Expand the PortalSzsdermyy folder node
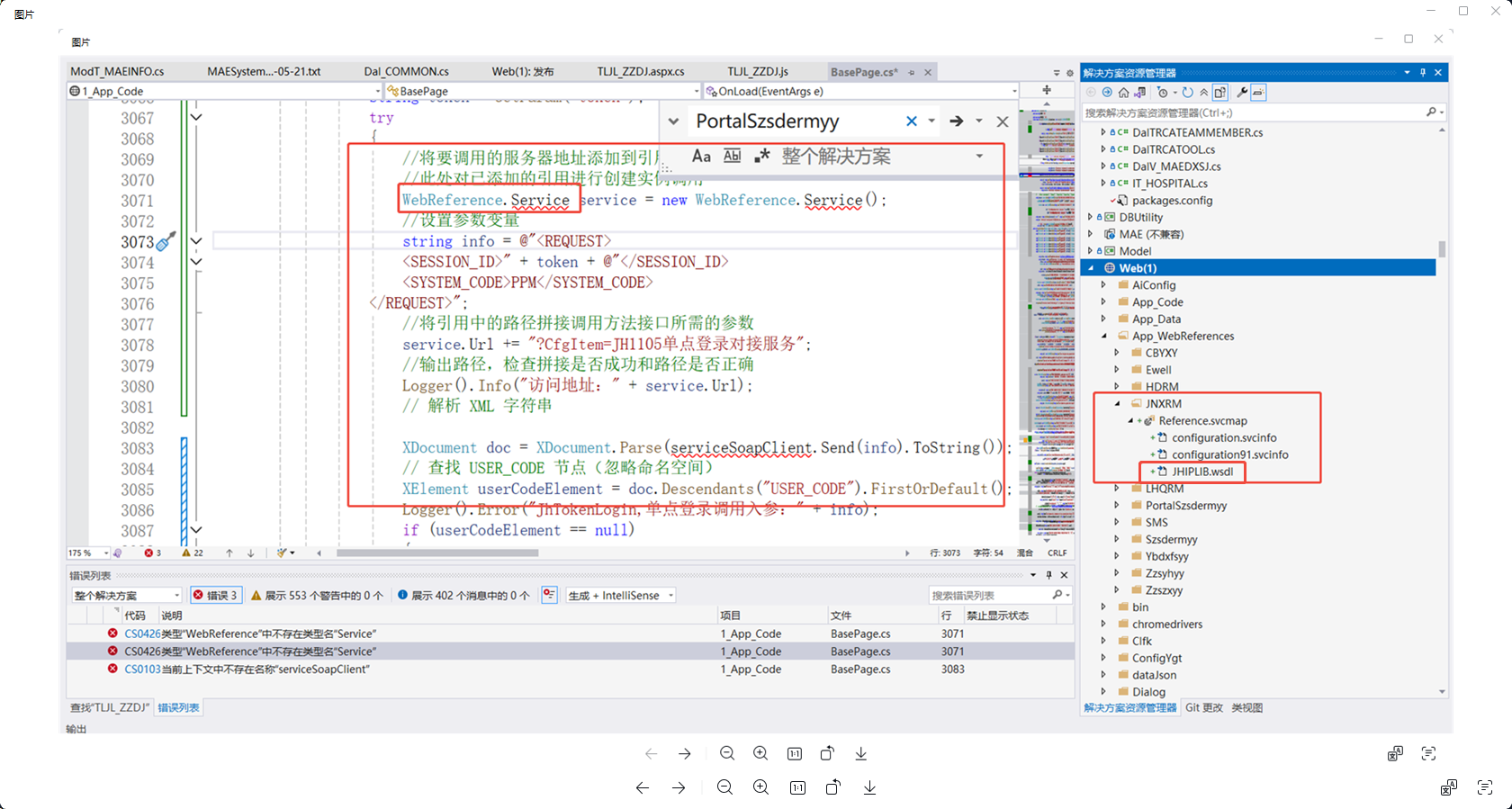 point(1117,505)
